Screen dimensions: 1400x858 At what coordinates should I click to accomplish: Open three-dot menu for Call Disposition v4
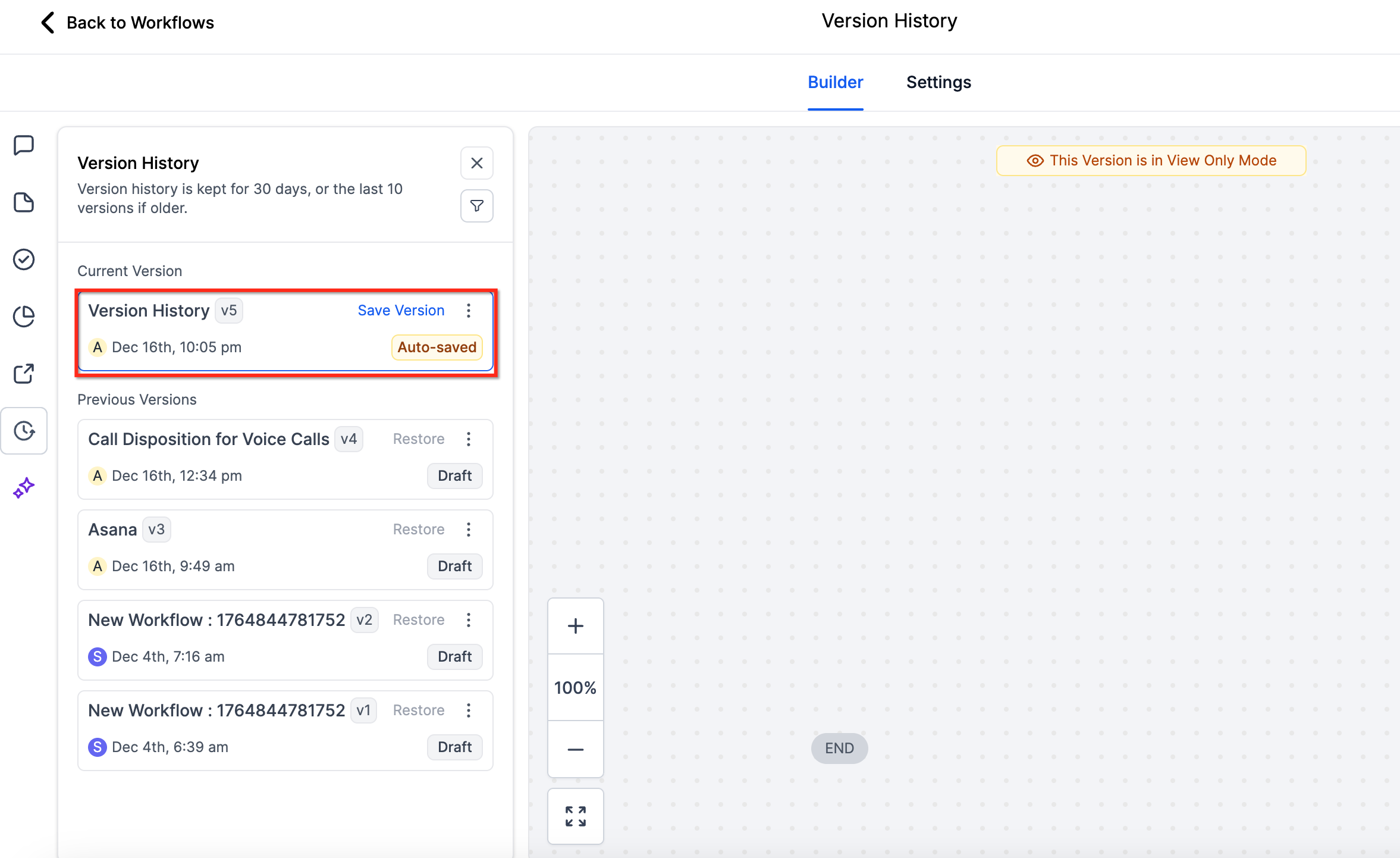click(469, 439)
